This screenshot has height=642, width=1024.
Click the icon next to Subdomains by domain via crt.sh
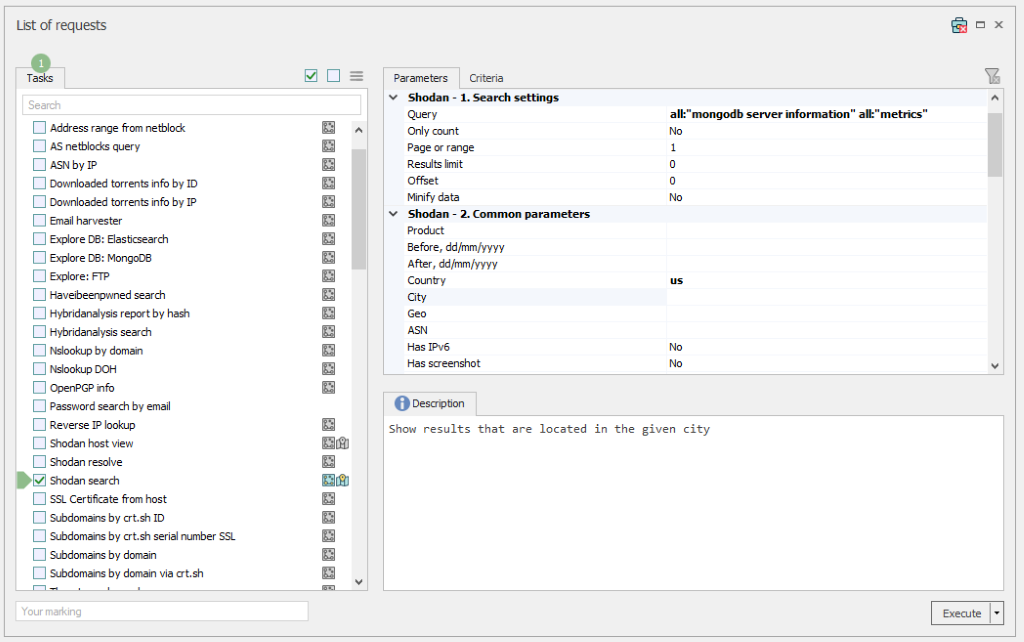pyautogui.click(x=328, y=573)
